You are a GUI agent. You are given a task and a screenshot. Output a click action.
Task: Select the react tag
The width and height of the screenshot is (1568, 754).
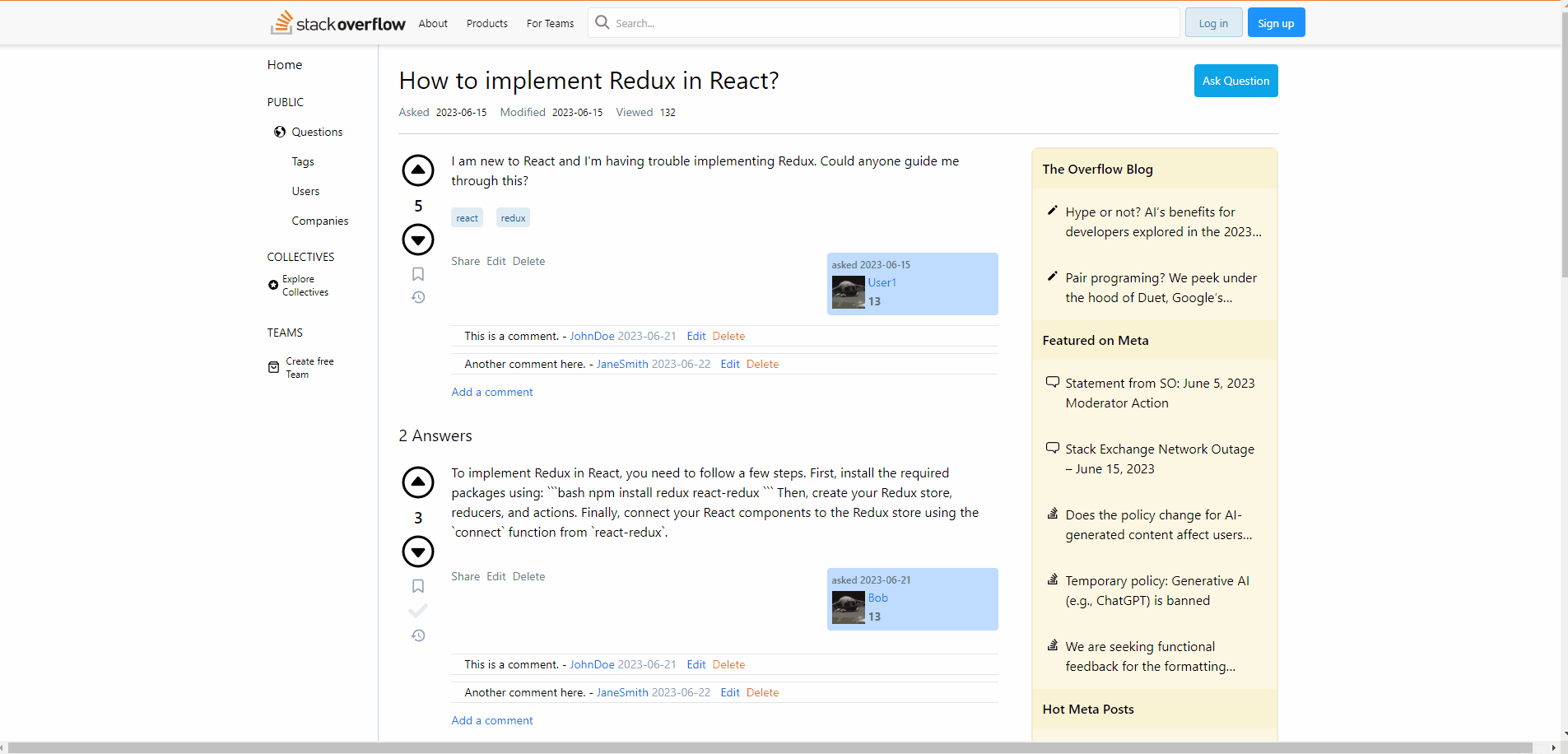click(x=468, y=218)
